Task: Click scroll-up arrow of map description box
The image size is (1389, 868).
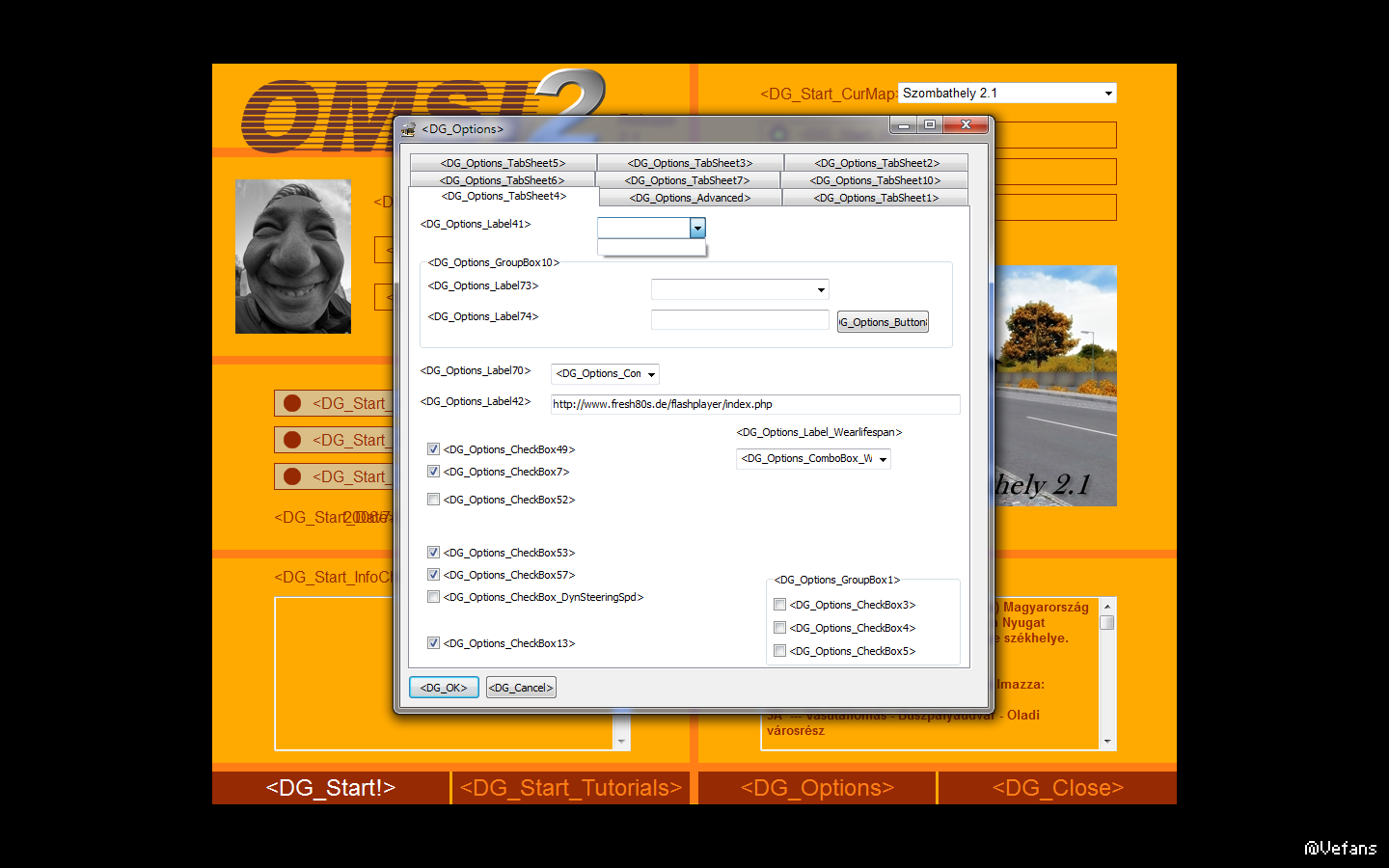Action: 1107,606
